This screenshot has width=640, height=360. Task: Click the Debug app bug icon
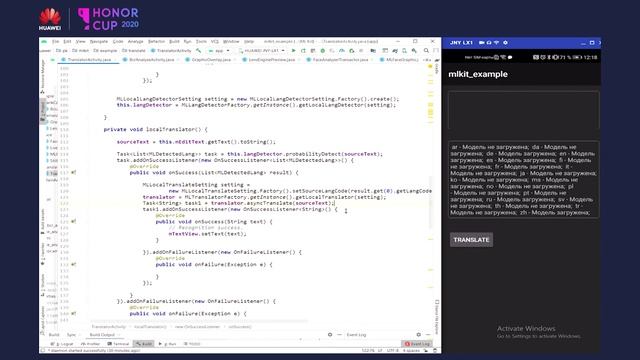point(322,51)
